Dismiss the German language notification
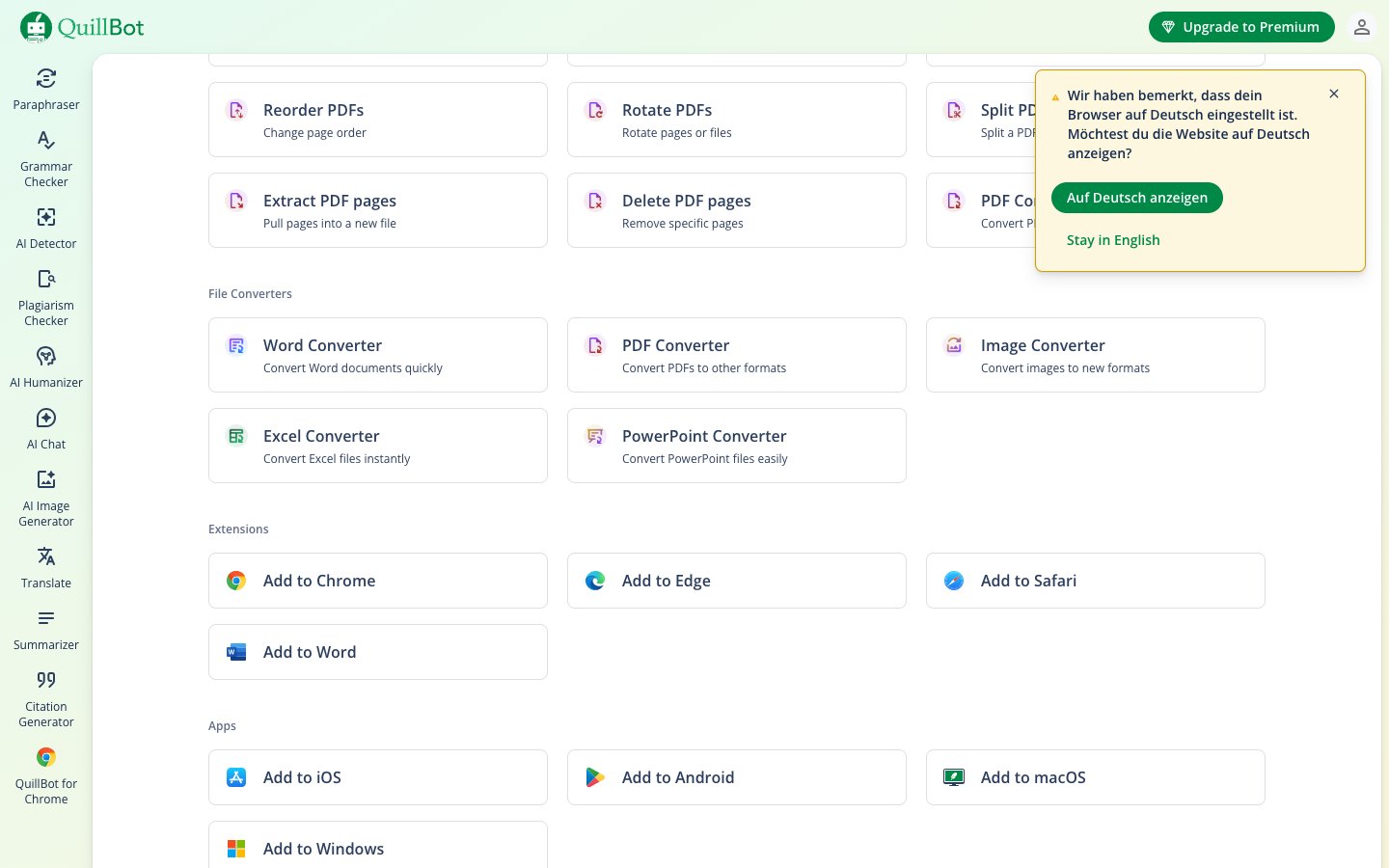Viewport: 1389px width, 868px height. [1334, 94]
